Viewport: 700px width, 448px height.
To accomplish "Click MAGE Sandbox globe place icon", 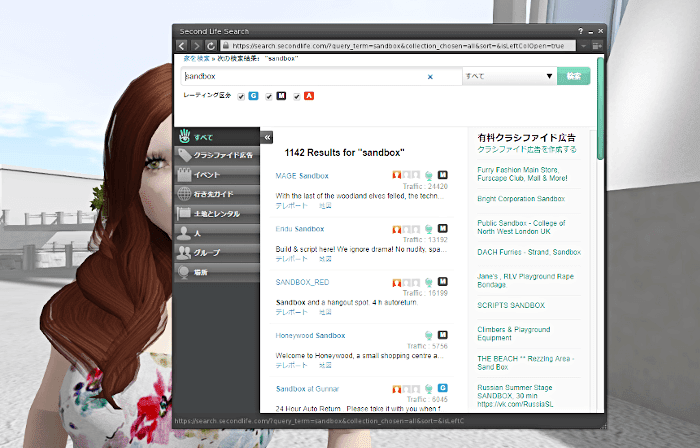I will (x=429, y=175).
